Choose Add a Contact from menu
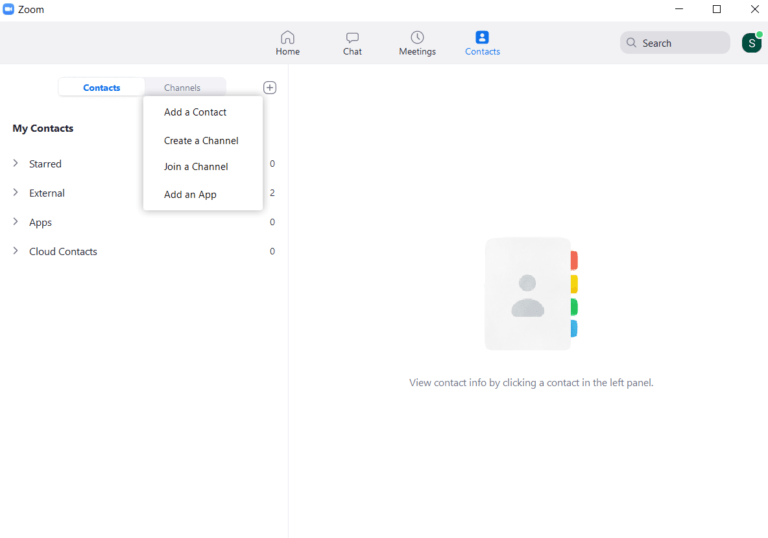Screen dimensions: 768x538 point(195,112)
